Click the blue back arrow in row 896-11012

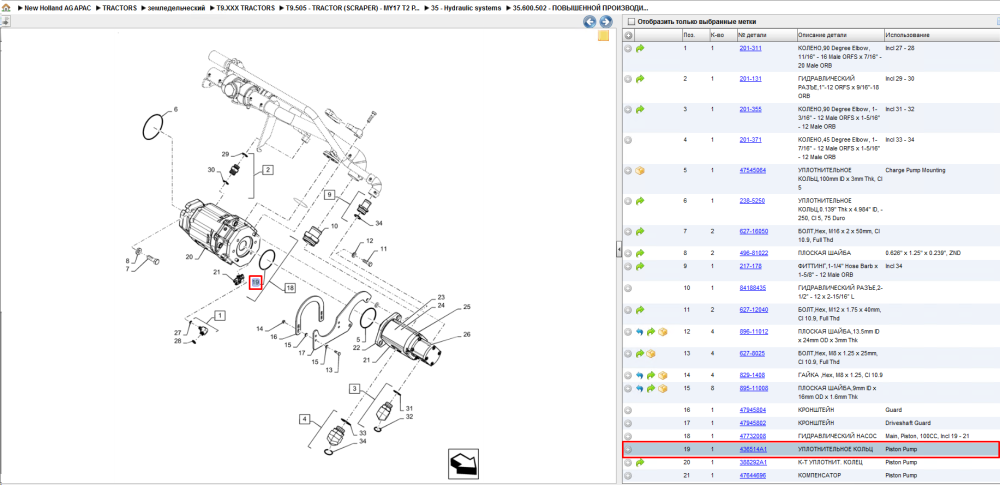[x=640, y=332]
